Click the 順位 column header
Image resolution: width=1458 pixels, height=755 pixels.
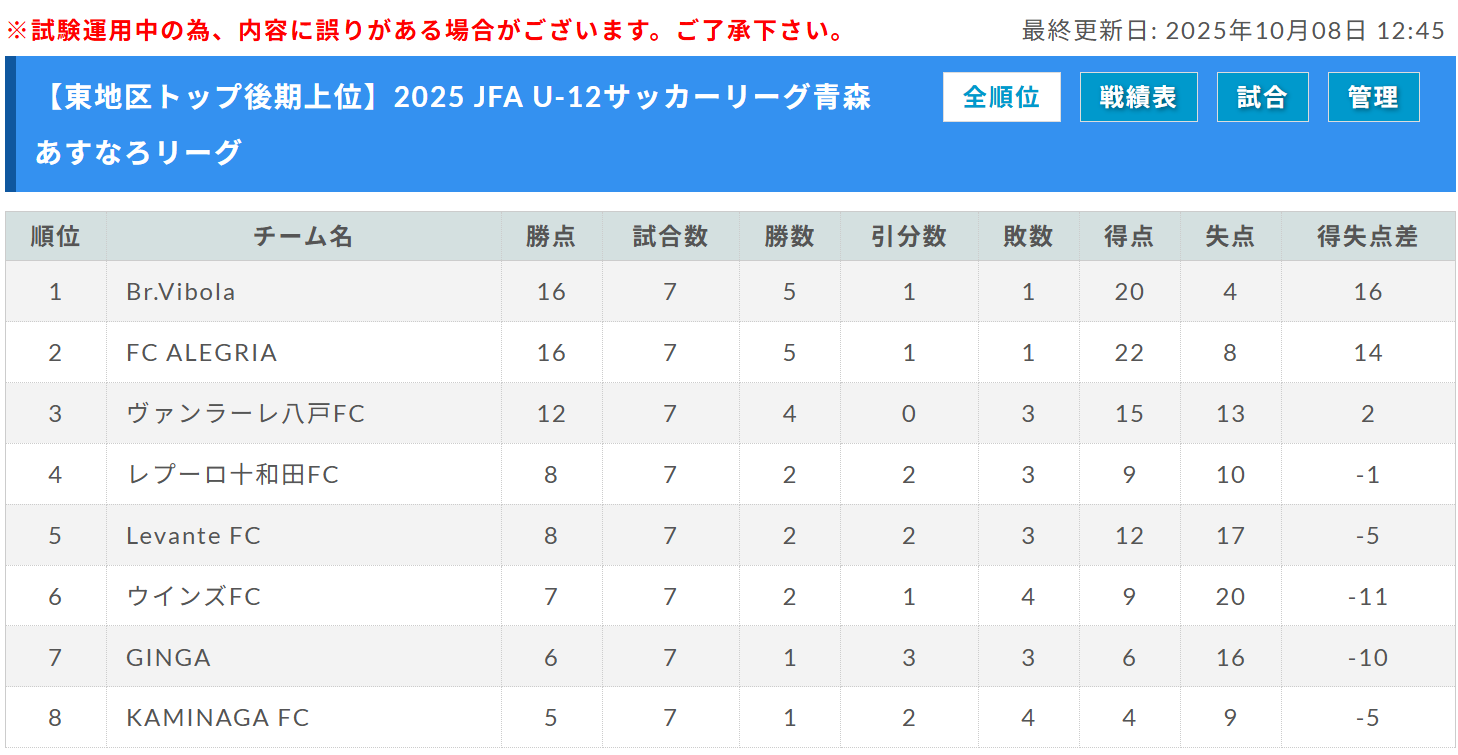tap(55, 237)
